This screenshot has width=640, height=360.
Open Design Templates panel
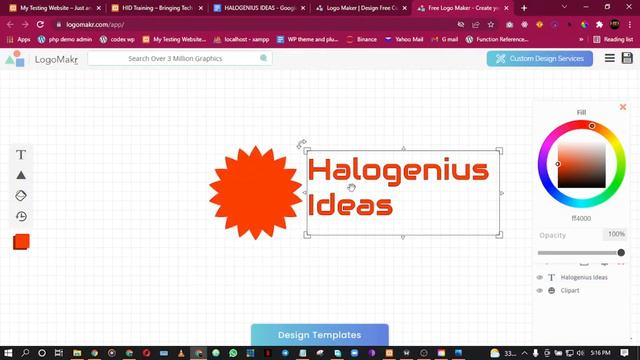pos(320,335)
